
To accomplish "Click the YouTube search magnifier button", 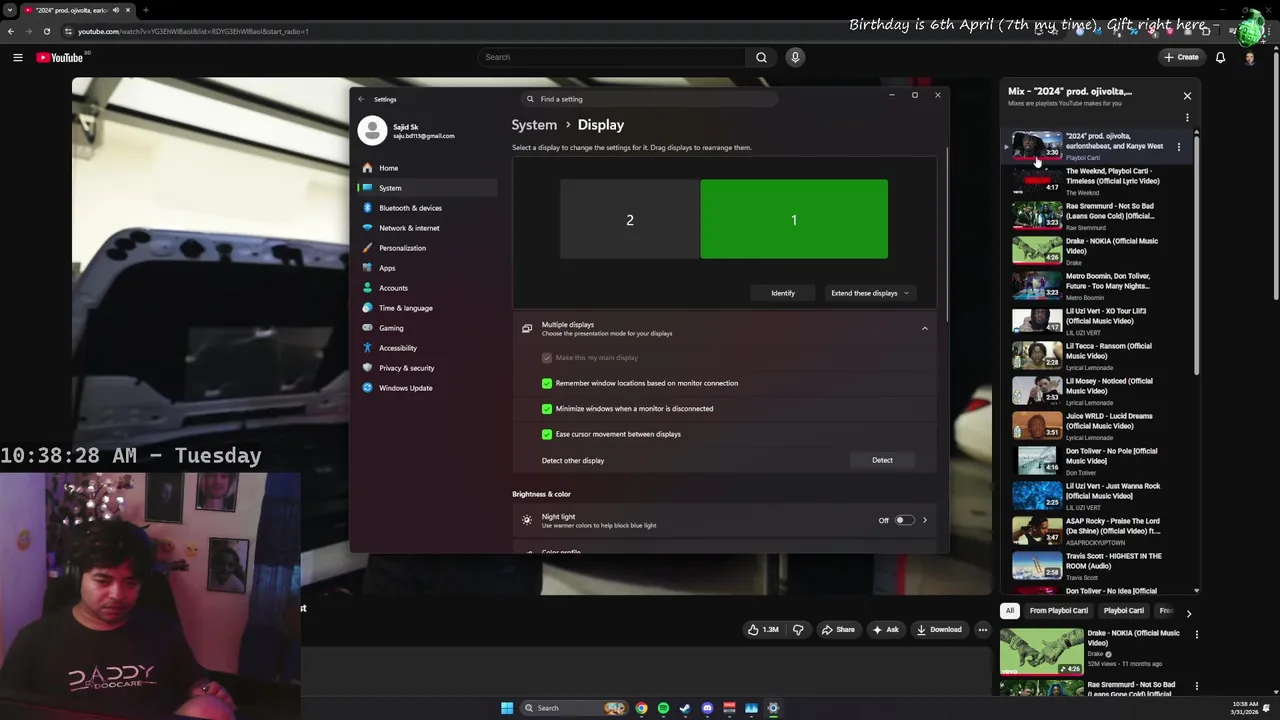I will tap(761, 57).
